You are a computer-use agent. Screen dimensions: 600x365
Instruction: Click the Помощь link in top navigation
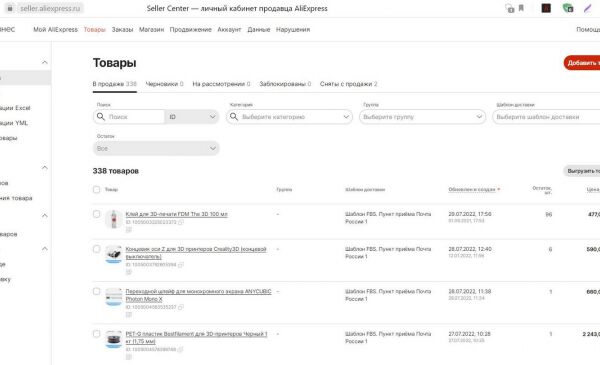[588, 29]
